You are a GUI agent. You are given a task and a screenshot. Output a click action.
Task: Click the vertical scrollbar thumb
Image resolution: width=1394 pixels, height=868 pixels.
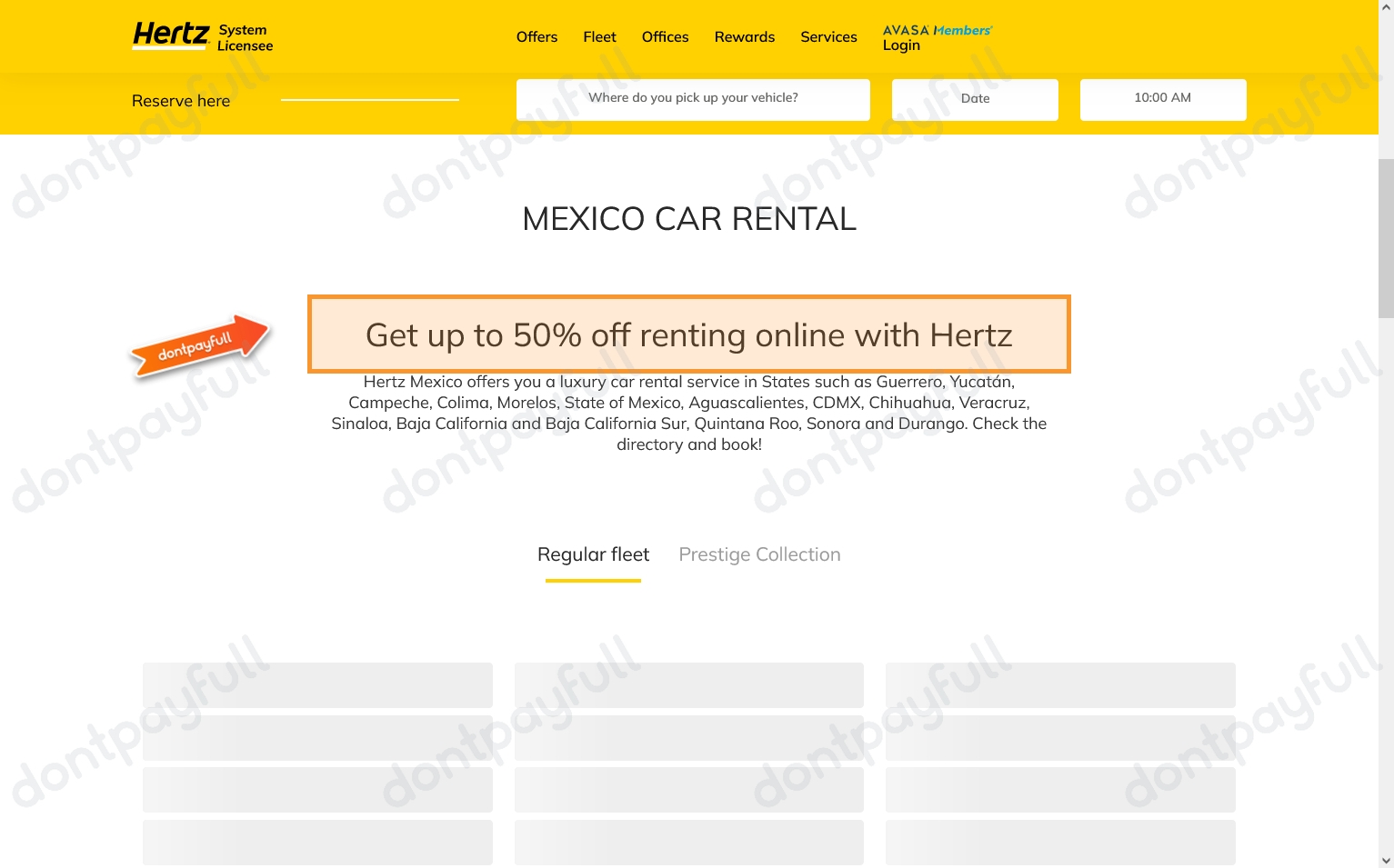click(1386, 238)
